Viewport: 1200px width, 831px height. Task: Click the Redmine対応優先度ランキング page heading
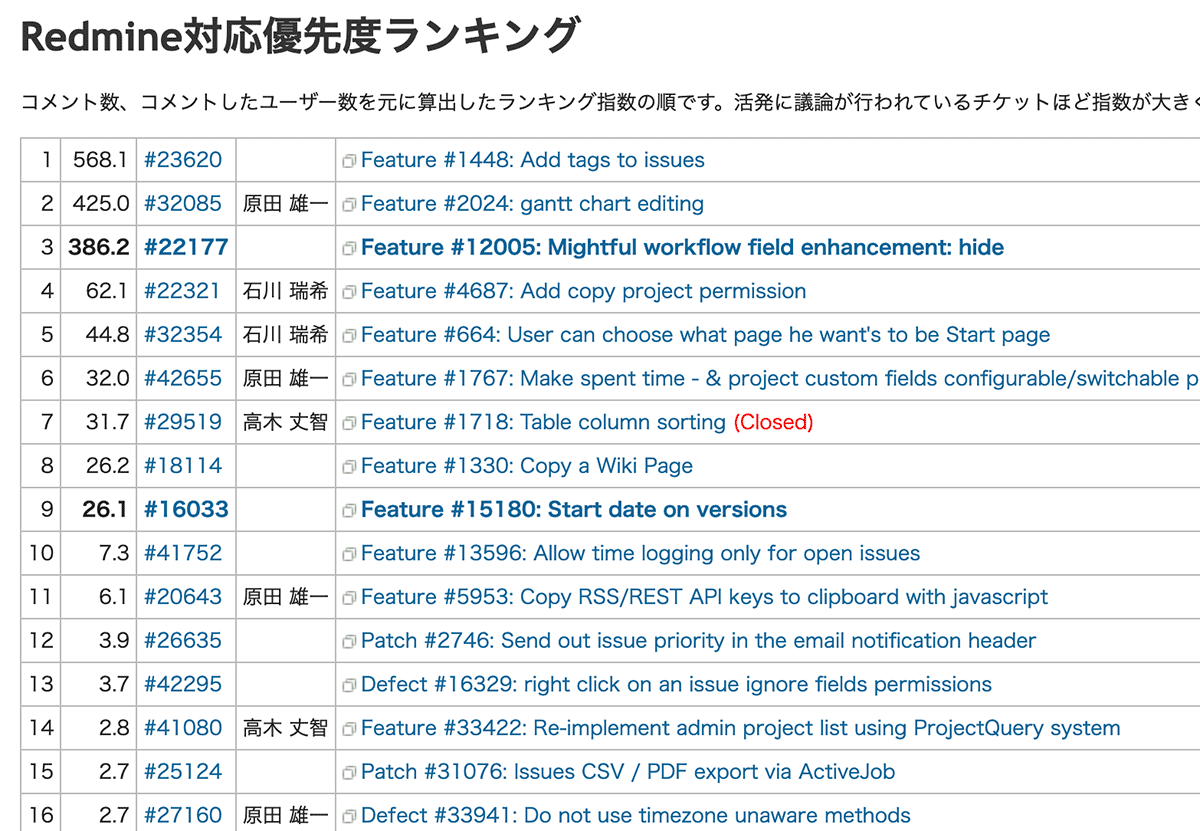300,37
